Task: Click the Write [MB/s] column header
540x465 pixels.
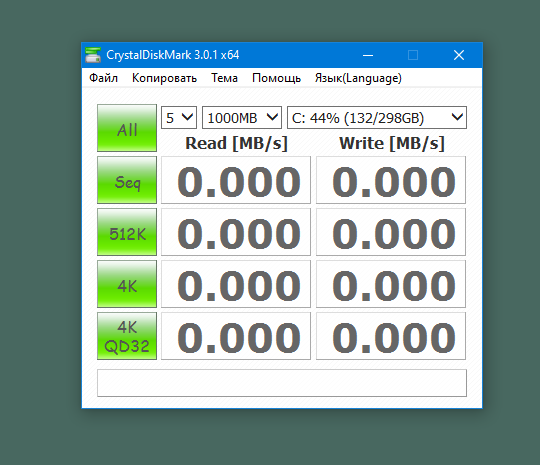Action: (x=392, y=143)
